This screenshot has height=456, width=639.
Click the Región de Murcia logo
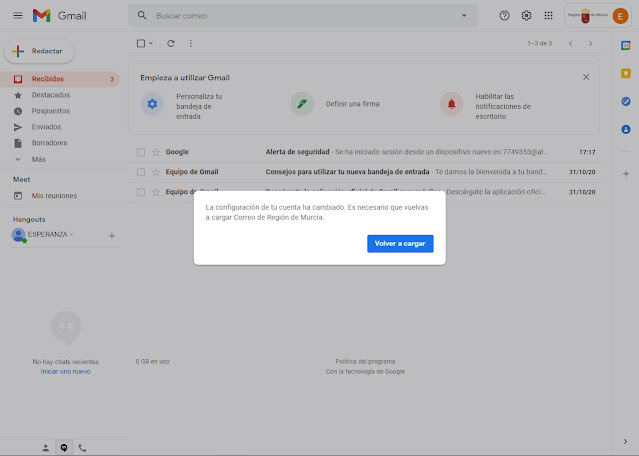tap(588, 15)
